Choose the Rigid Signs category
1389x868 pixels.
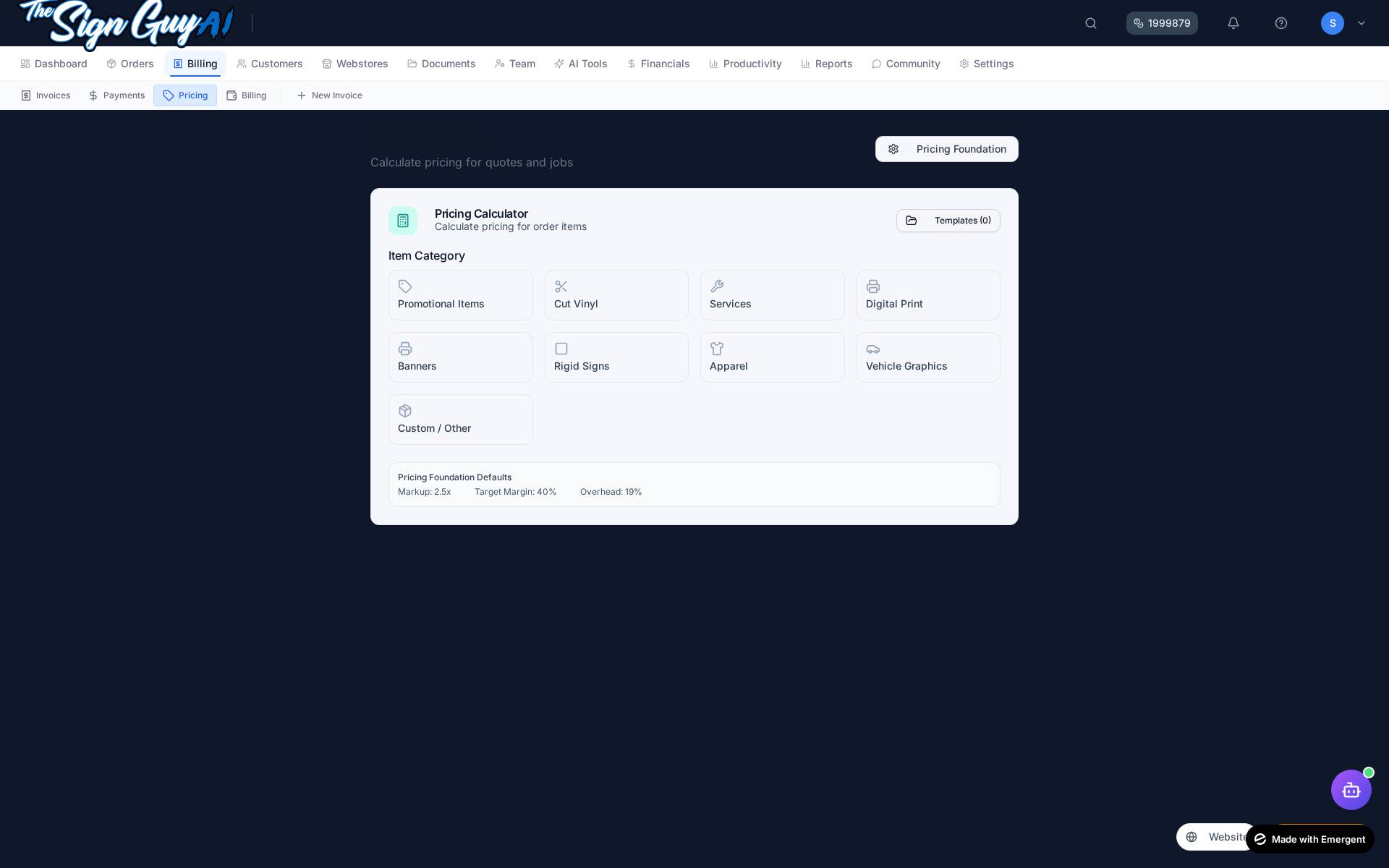[x=616, y=357]
